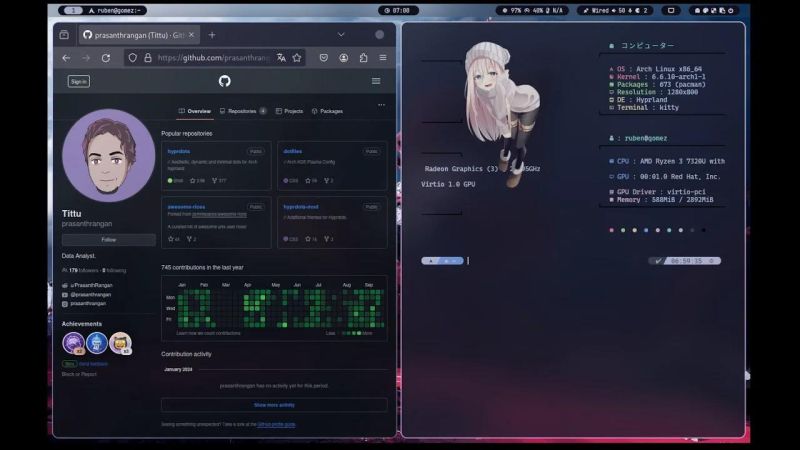This screenshot has height=450, width=800.
Task: Click the CPU and memory stats module
Action: (533, 10)
